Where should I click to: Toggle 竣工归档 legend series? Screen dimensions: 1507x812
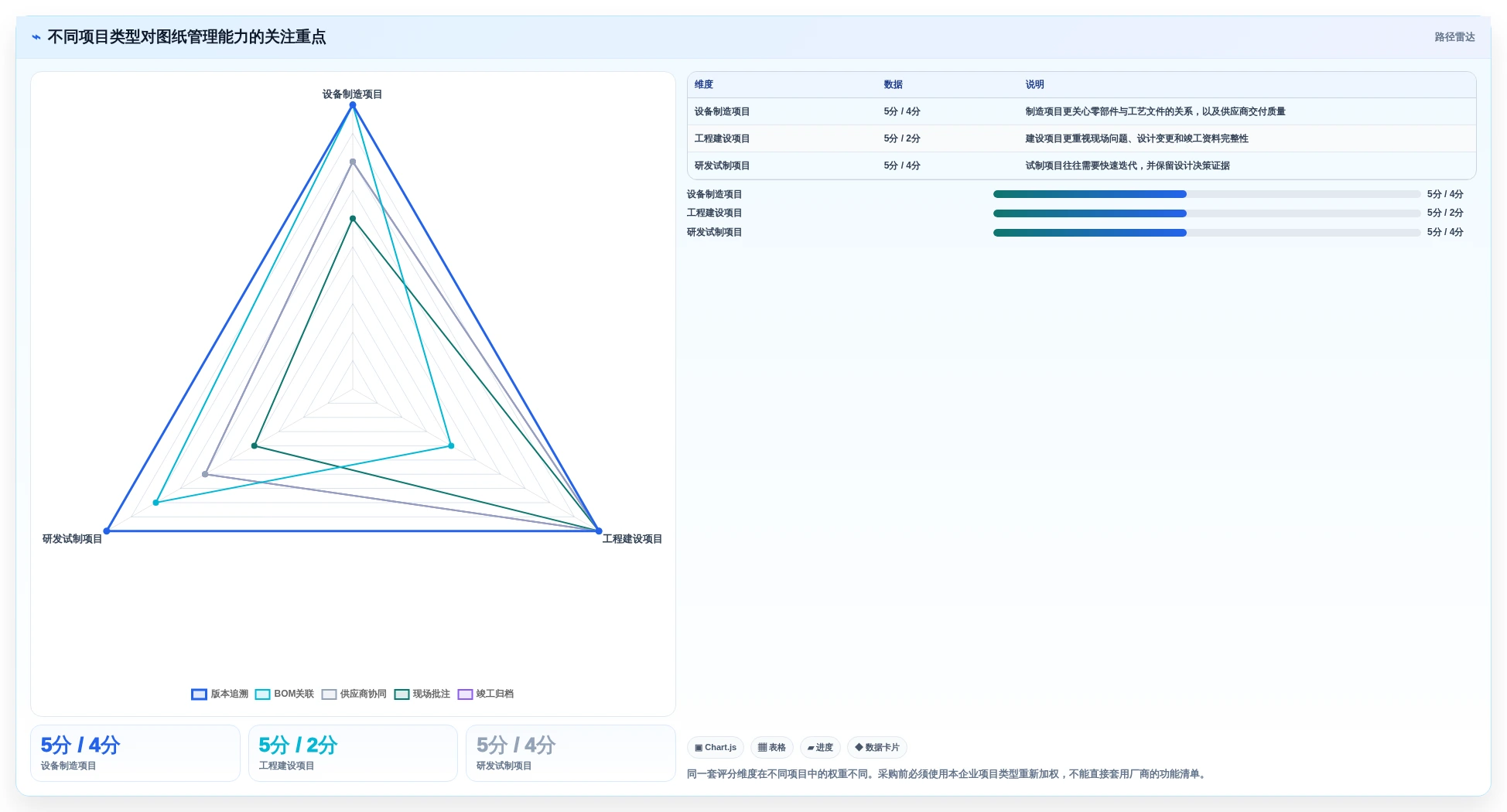click(486, 694)
